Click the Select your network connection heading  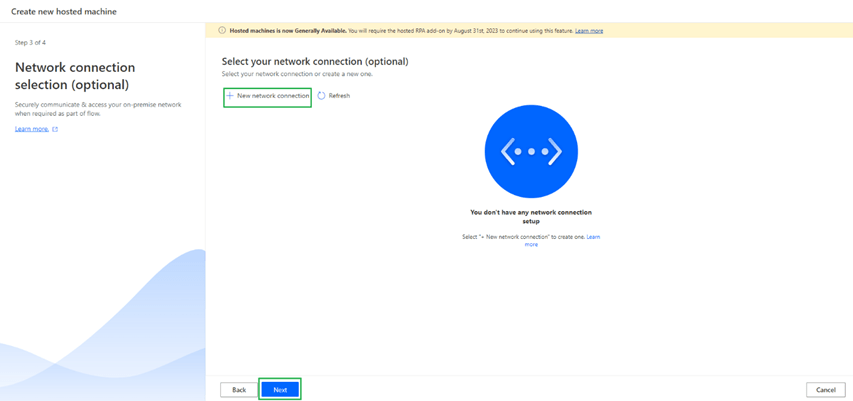point(314,62)
